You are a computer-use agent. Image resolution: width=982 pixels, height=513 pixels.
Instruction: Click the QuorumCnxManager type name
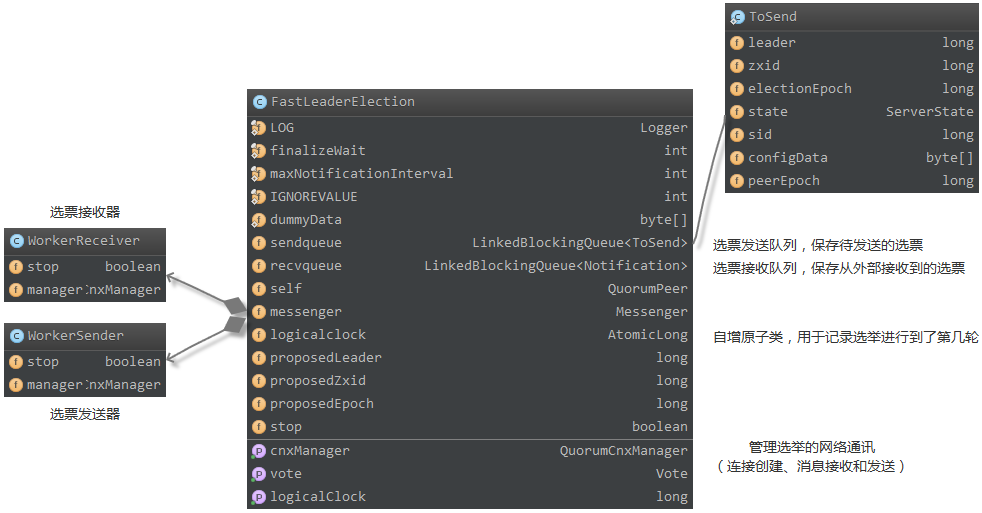[x=623, y=451]
